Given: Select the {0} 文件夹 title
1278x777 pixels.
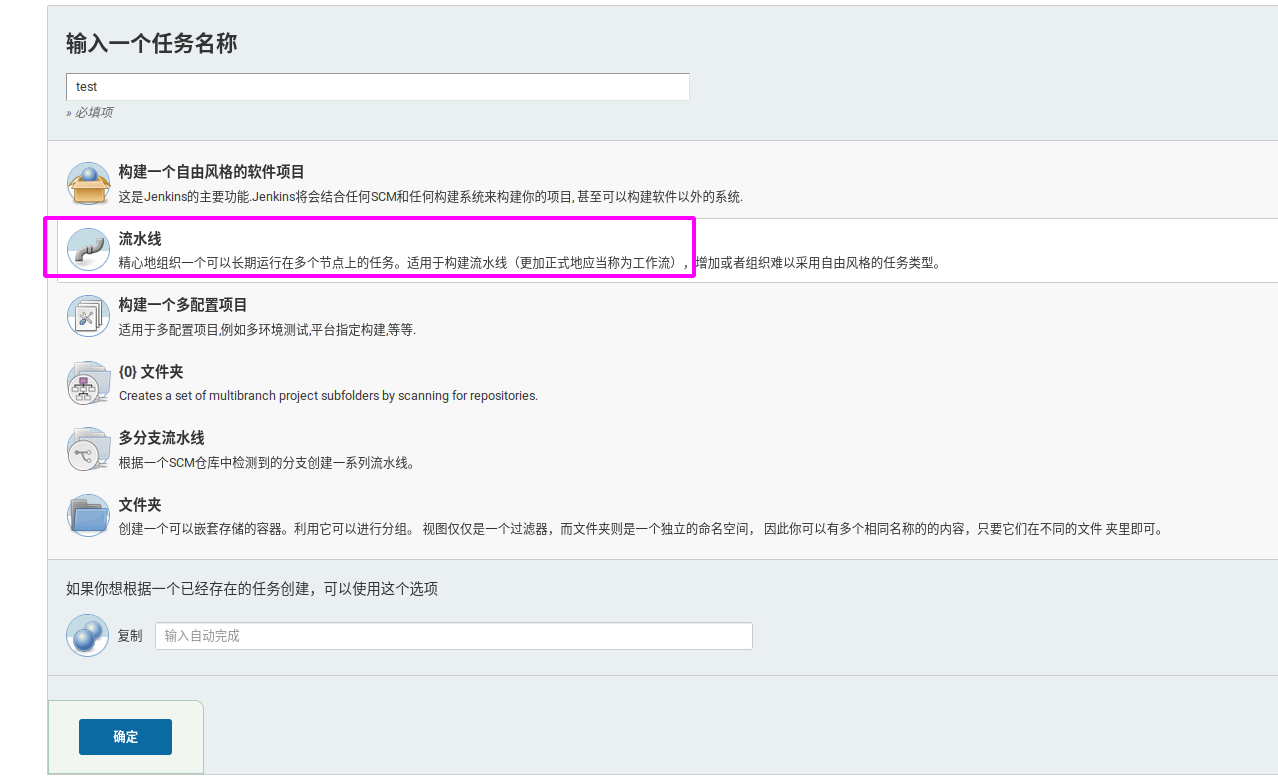Looking at the screenshot, I should click(x=151, y=372).
